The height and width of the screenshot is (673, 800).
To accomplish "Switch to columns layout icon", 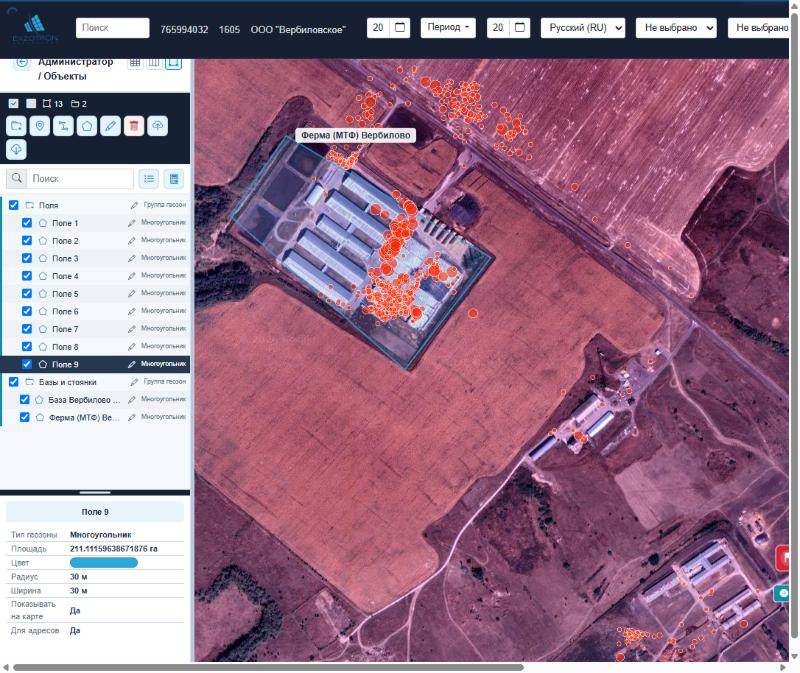I will coord(154,62).
